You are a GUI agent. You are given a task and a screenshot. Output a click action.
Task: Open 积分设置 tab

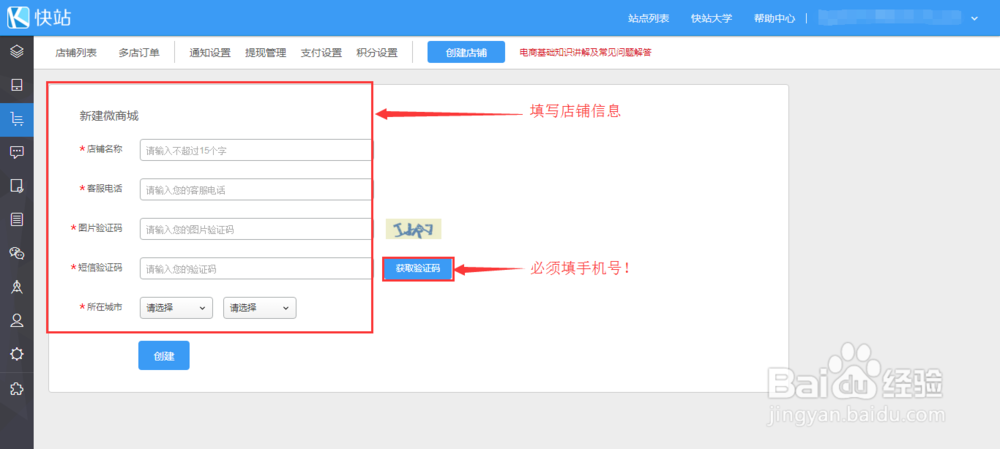(377, 53)
